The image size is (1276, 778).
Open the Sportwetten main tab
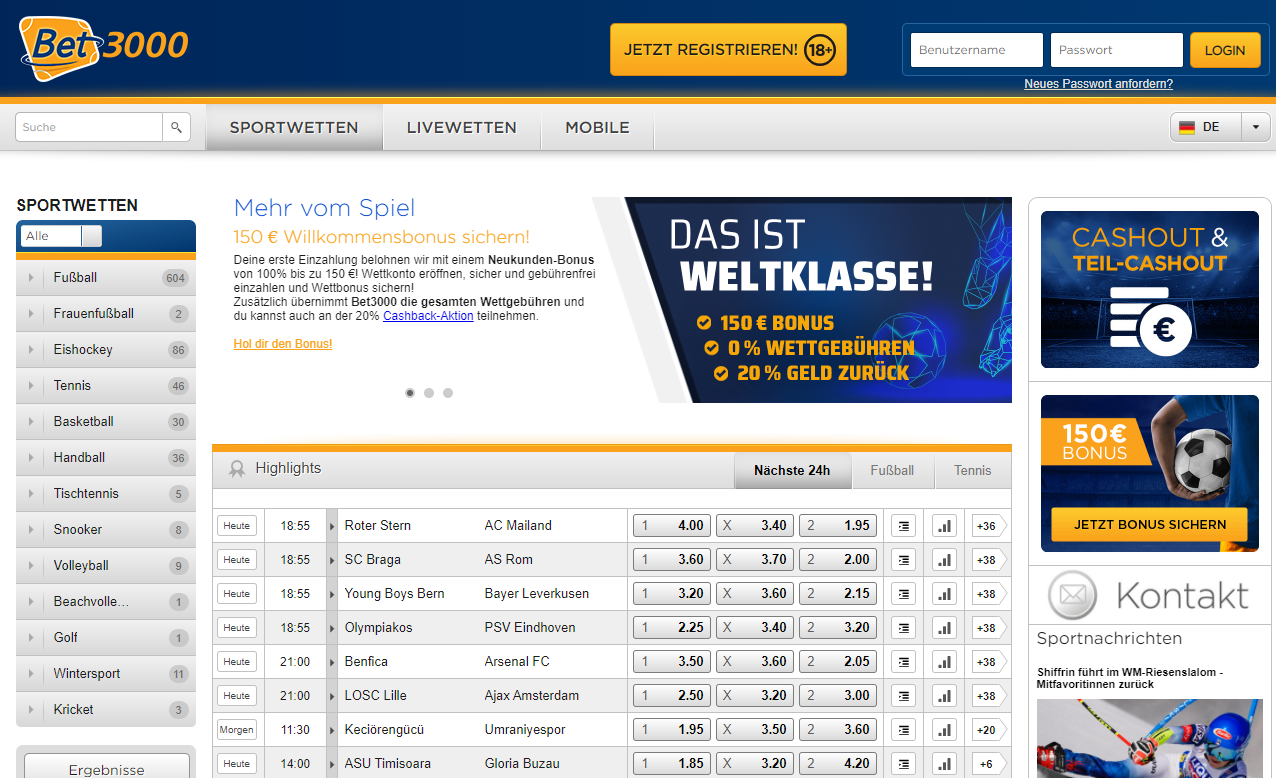tap(294, 128)
